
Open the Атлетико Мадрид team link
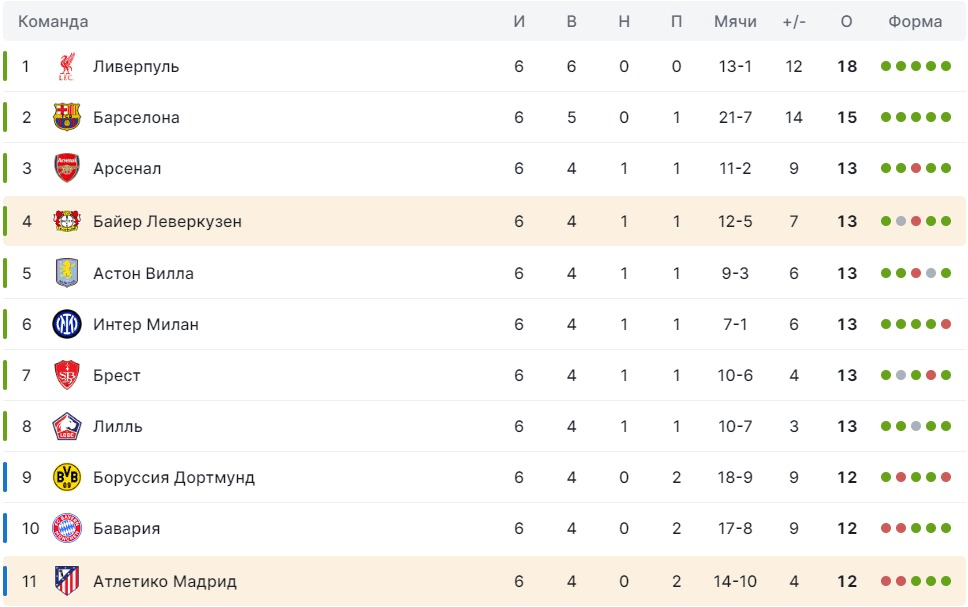[165, 581]
